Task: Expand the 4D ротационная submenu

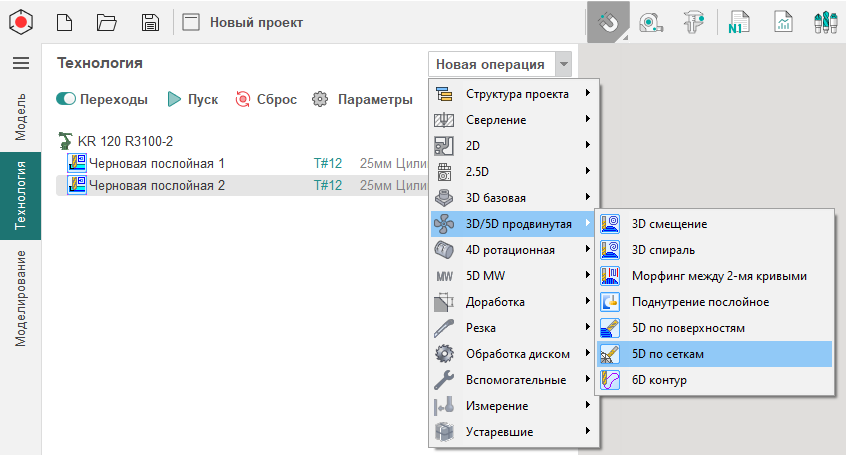Action: pyautogui.click(x=510, y=250)
